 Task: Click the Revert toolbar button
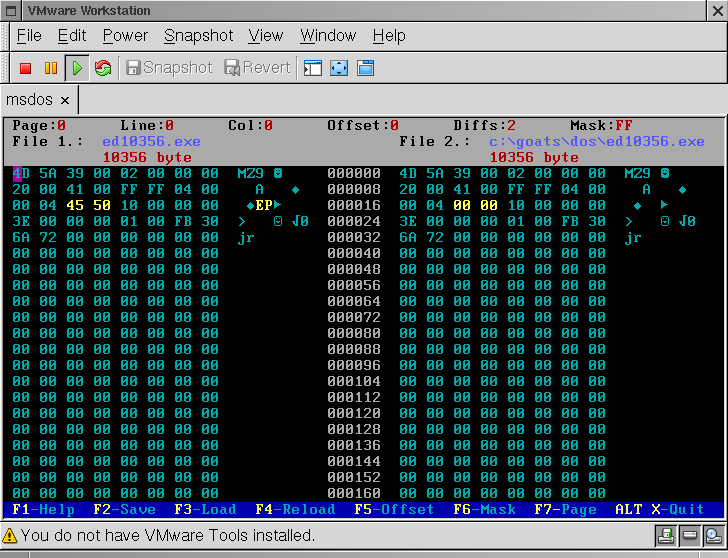[257, 68]
